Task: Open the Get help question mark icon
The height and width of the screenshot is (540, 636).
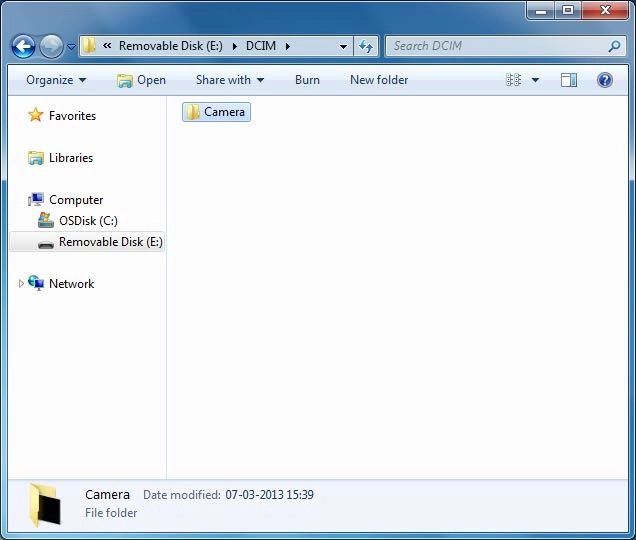Action: [604, 80]
